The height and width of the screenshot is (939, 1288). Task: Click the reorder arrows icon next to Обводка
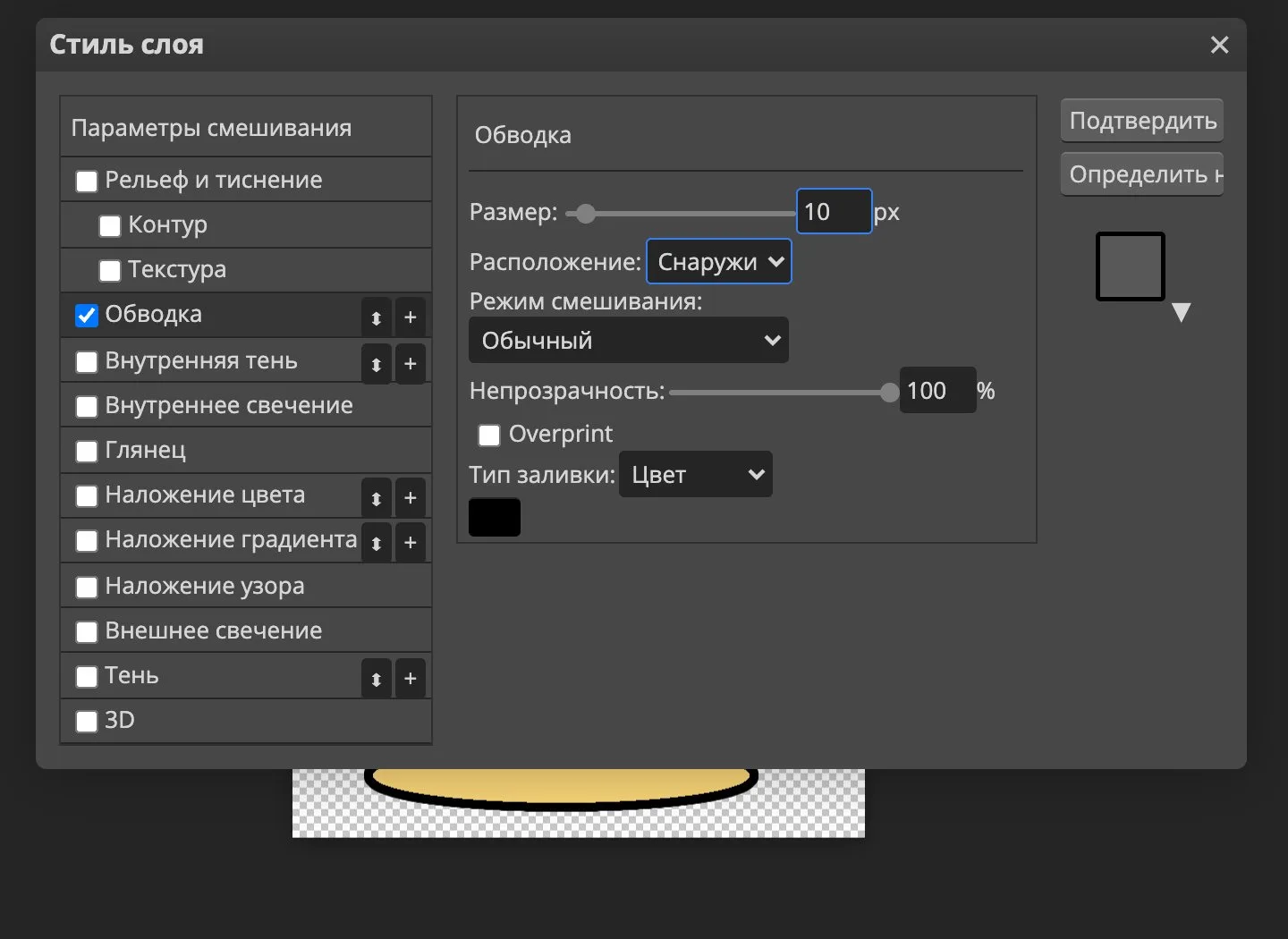377,317
